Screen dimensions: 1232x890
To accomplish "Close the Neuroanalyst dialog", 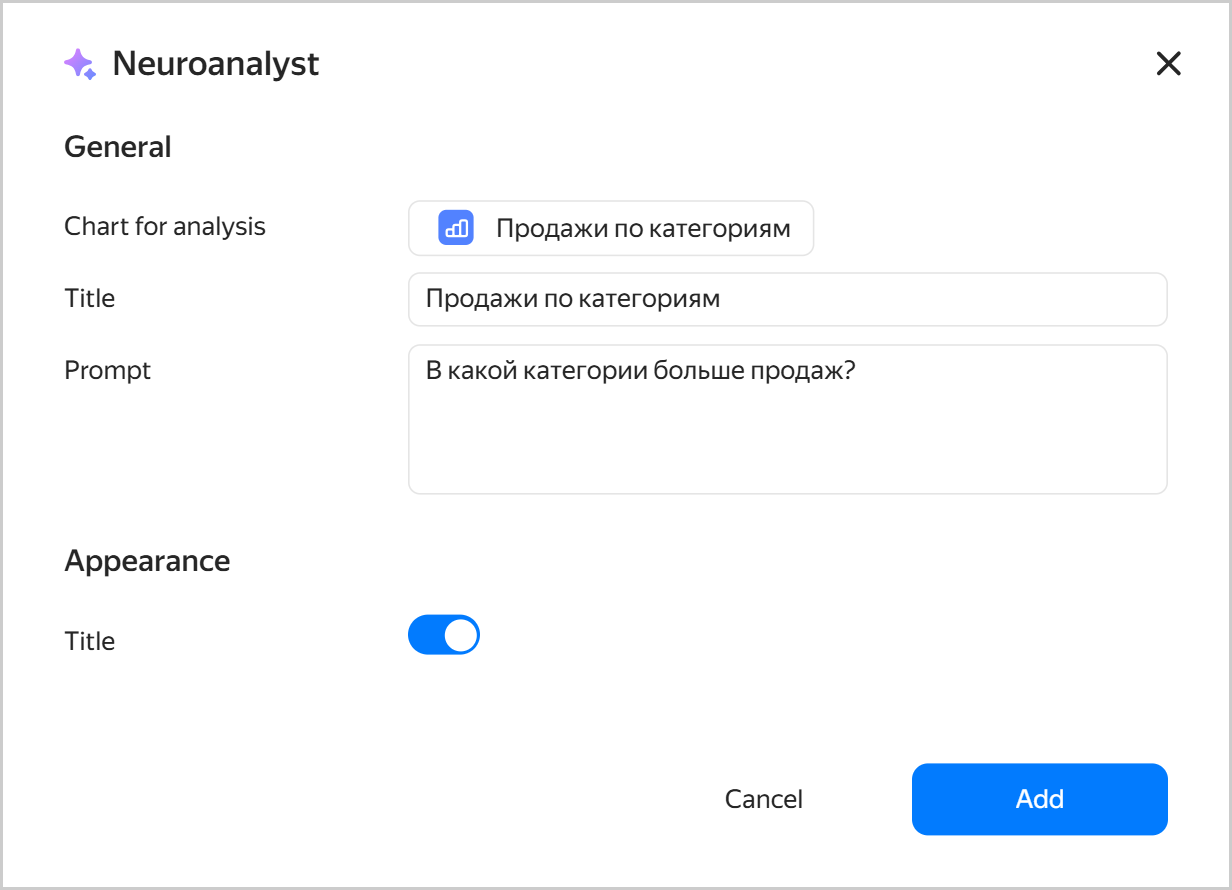I will 1168,64.
